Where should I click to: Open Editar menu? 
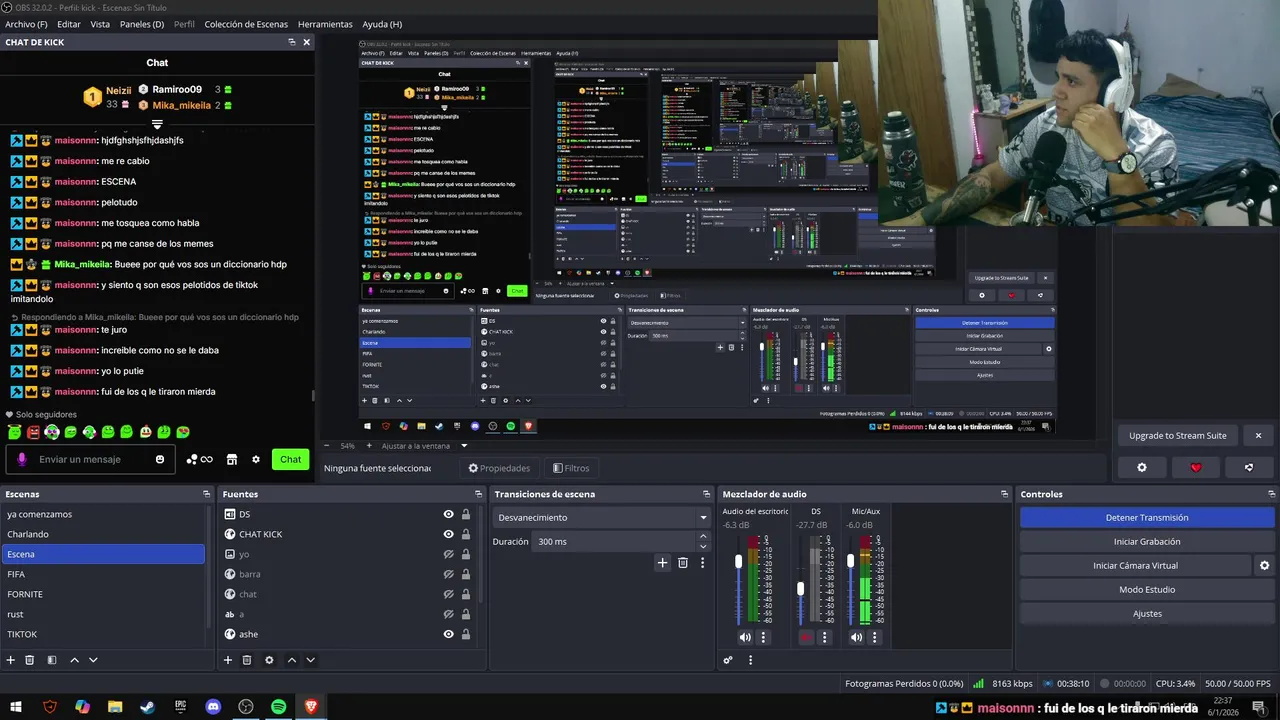(x=69, y=24)
